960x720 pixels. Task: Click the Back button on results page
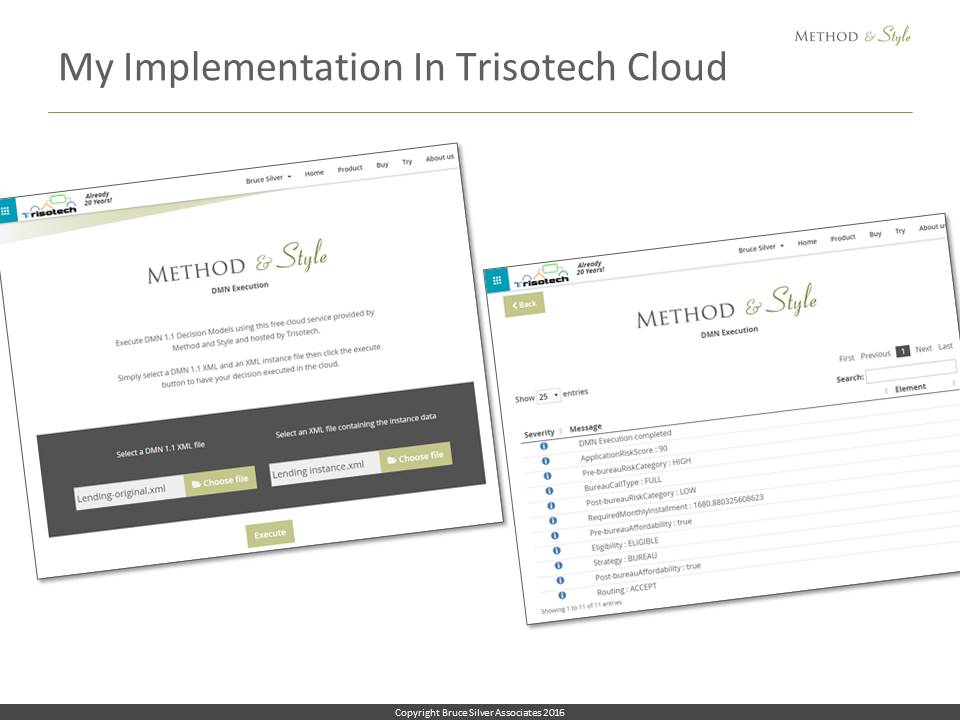(524, 304)
